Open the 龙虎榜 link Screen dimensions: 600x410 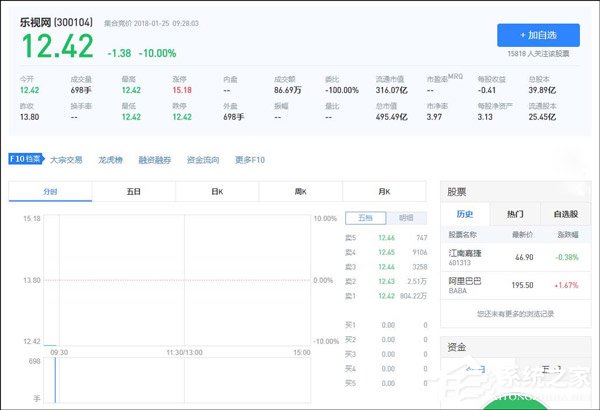pyautogui.click(x=110, y=160)
